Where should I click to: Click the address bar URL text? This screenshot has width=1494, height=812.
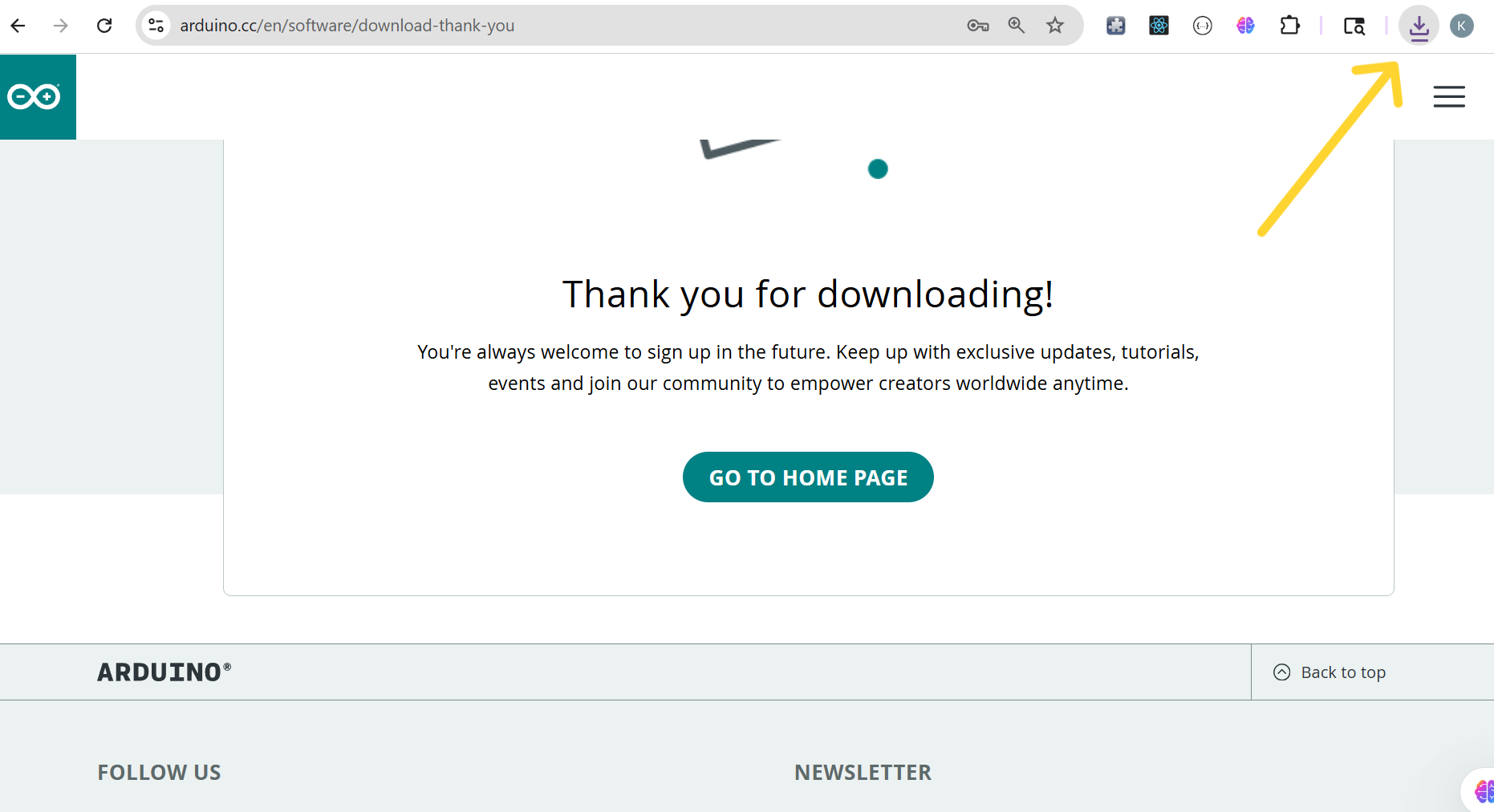347,26
